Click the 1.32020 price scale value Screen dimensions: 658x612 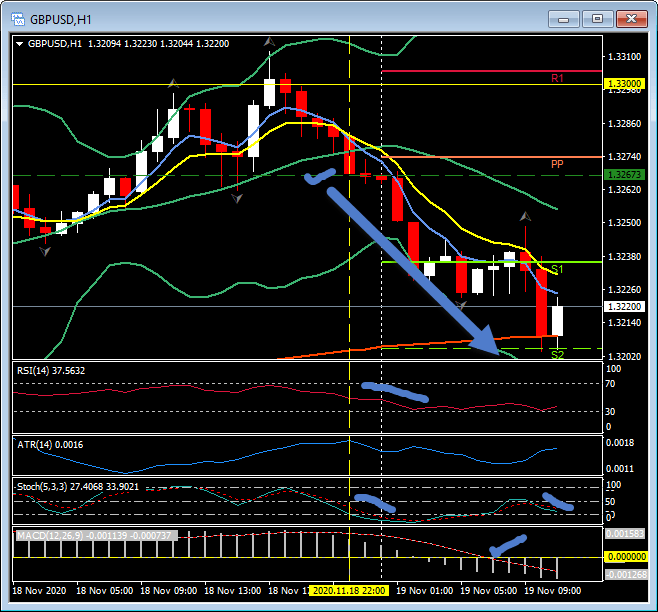tap(625, 356)
